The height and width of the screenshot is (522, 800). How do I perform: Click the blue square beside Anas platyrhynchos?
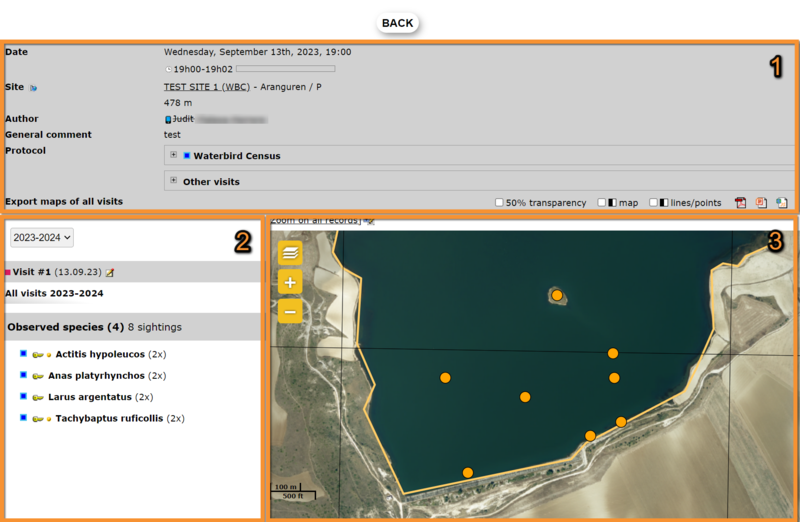click(23, 375)
